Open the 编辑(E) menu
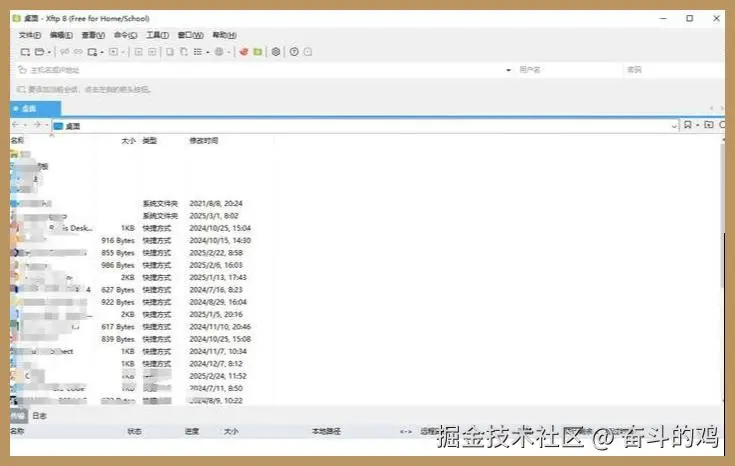This screenshot has width=735, height=466. click(x=61, y=35)
